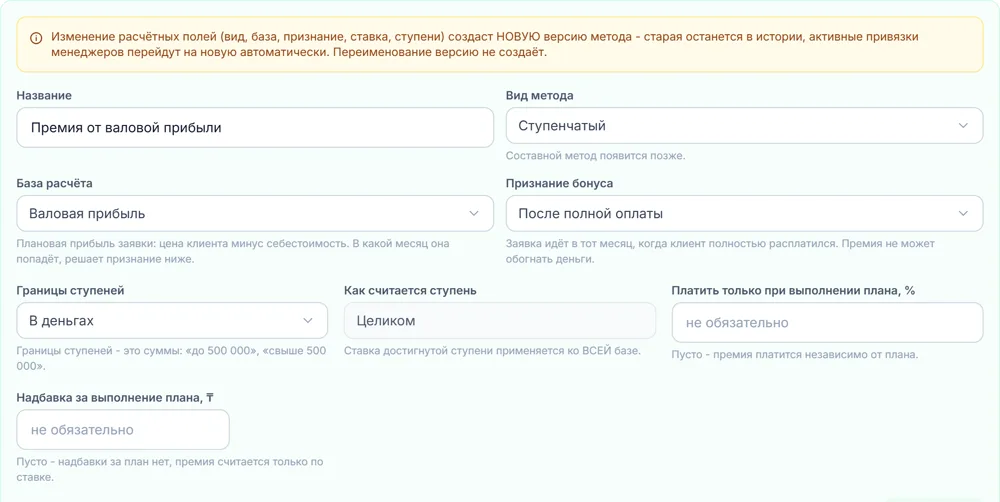Click the label Как считается ступень
Image resolution: width=1000 pixels, height=502 pixels.
point(410,290)
